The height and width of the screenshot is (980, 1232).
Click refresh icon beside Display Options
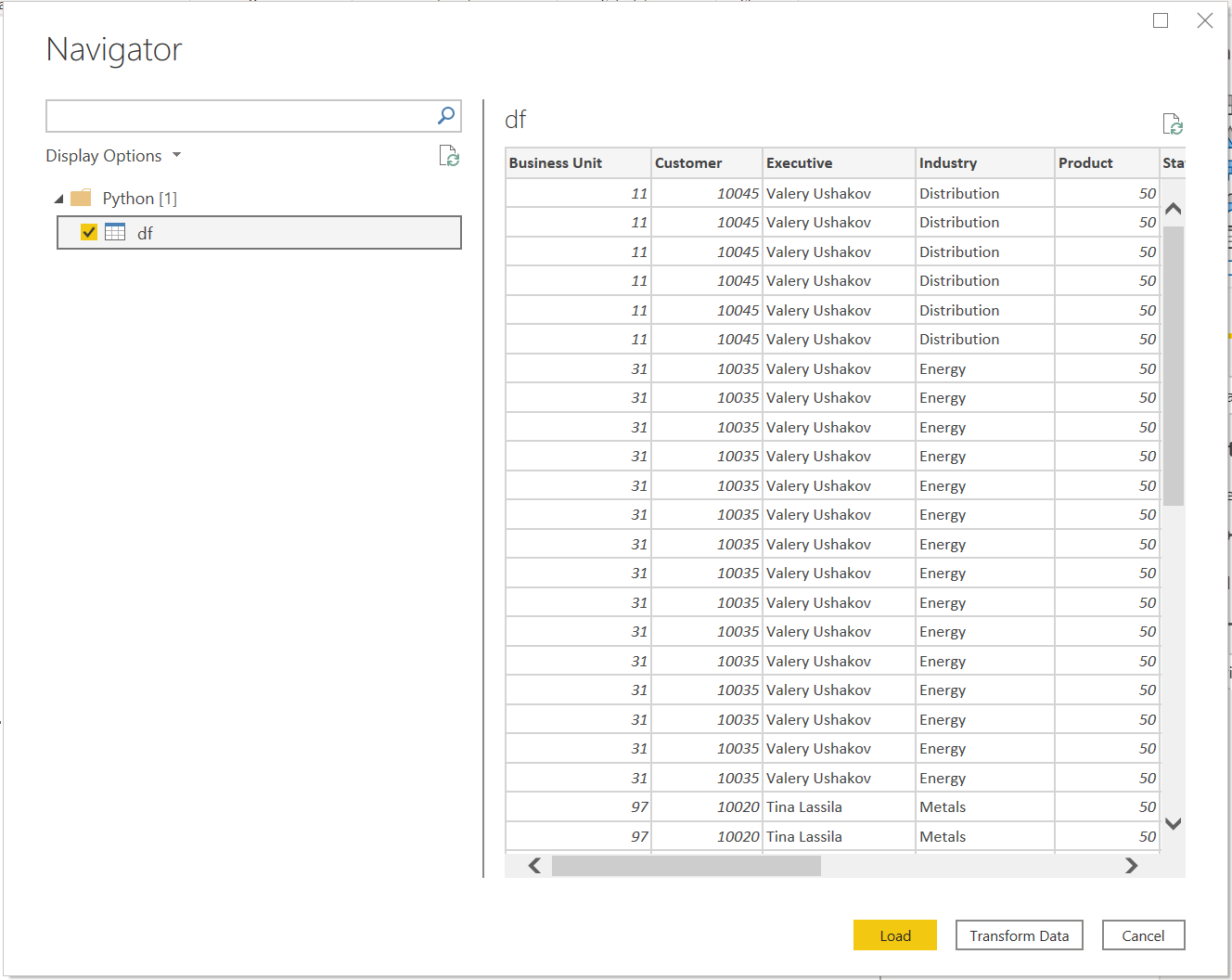(x=449, y=156)
